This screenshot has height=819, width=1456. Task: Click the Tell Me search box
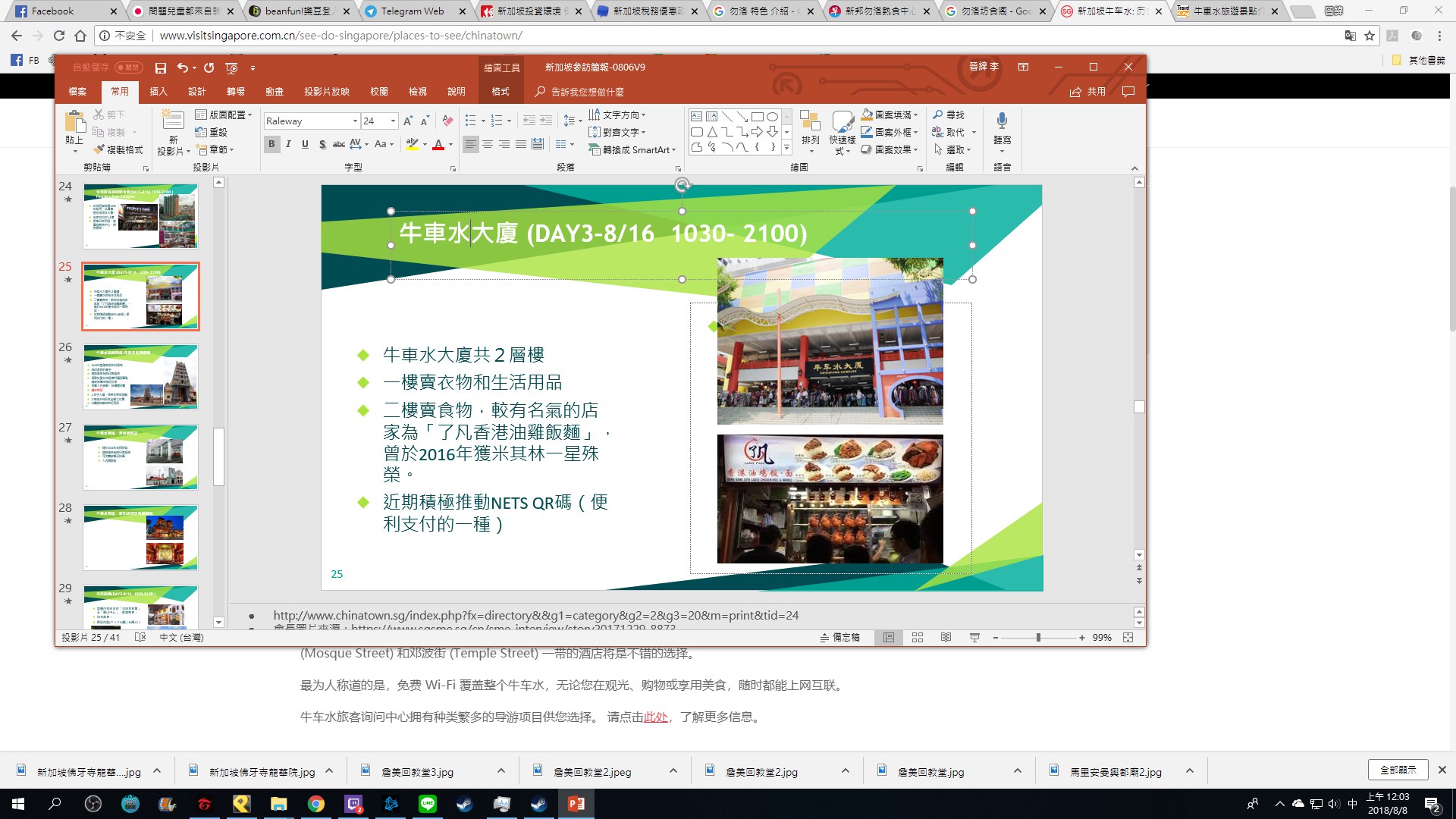[588, 92]
